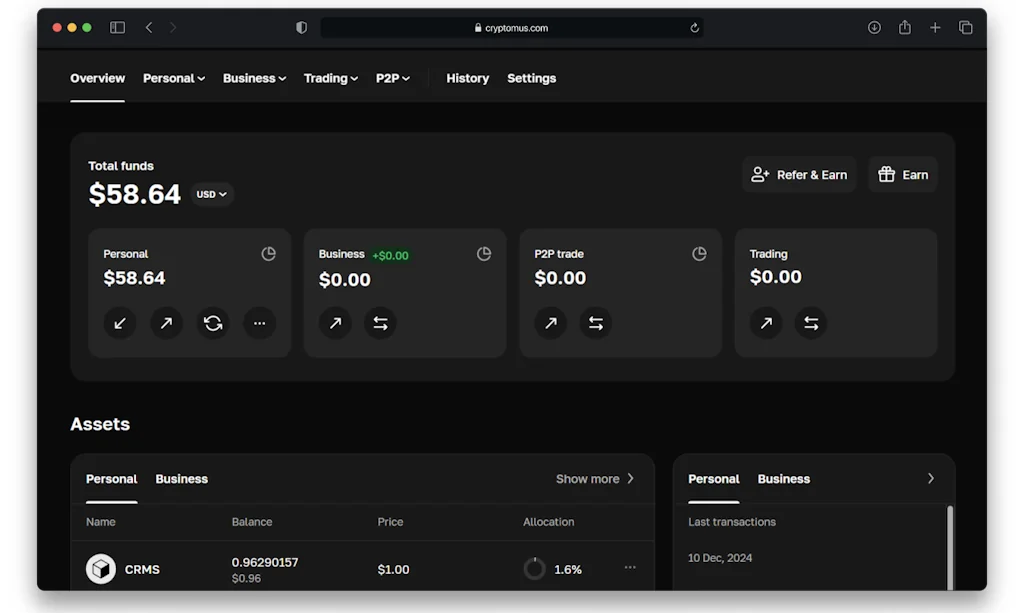The width and height of the screenshot is (1024, 613).
Task: Click the transfer icon on the Business card
Action: (381, 323)
